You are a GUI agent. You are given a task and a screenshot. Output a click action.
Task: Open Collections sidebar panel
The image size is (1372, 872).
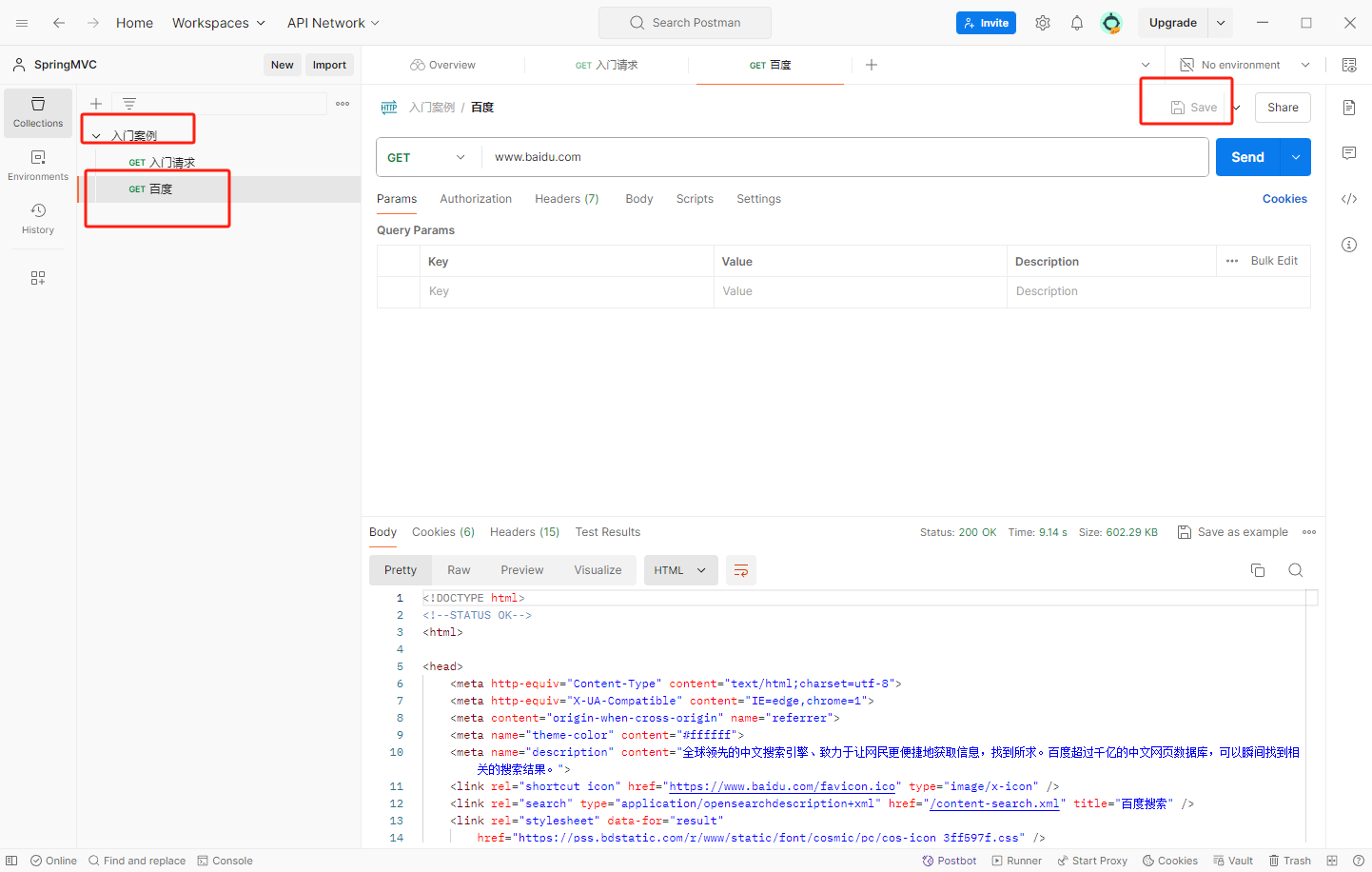tap(38, 112)
